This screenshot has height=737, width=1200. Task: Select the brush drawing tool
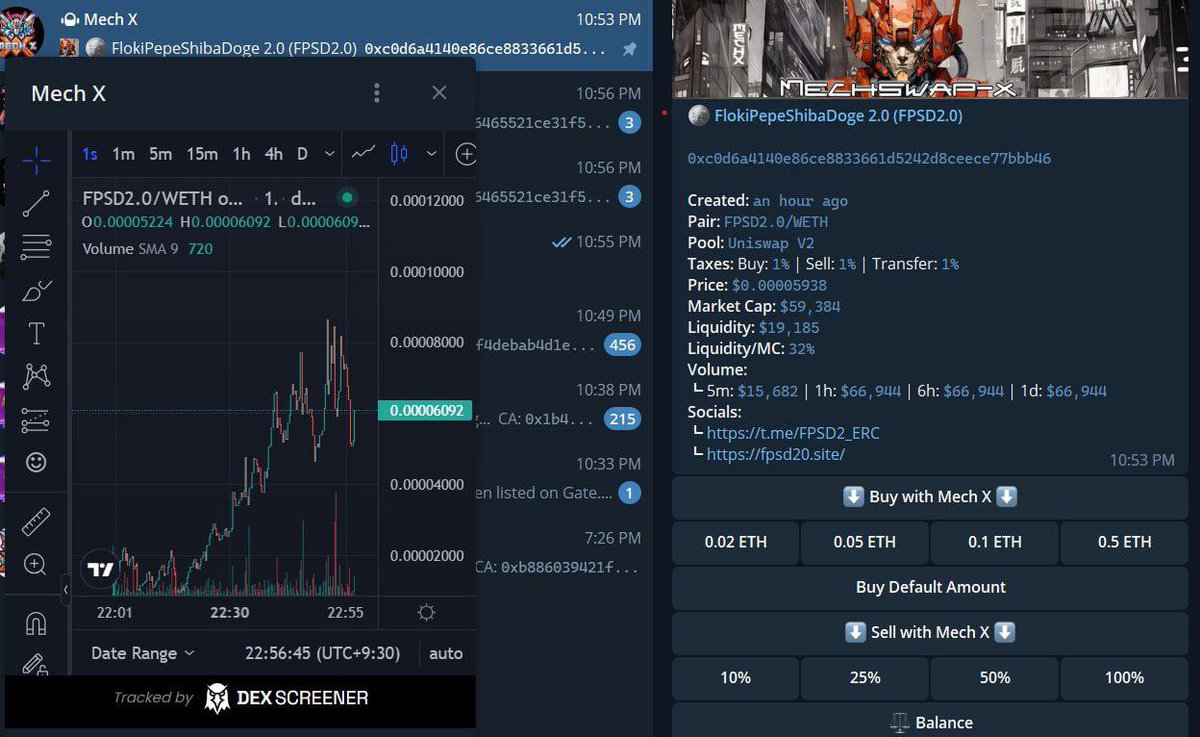point(37,290)
